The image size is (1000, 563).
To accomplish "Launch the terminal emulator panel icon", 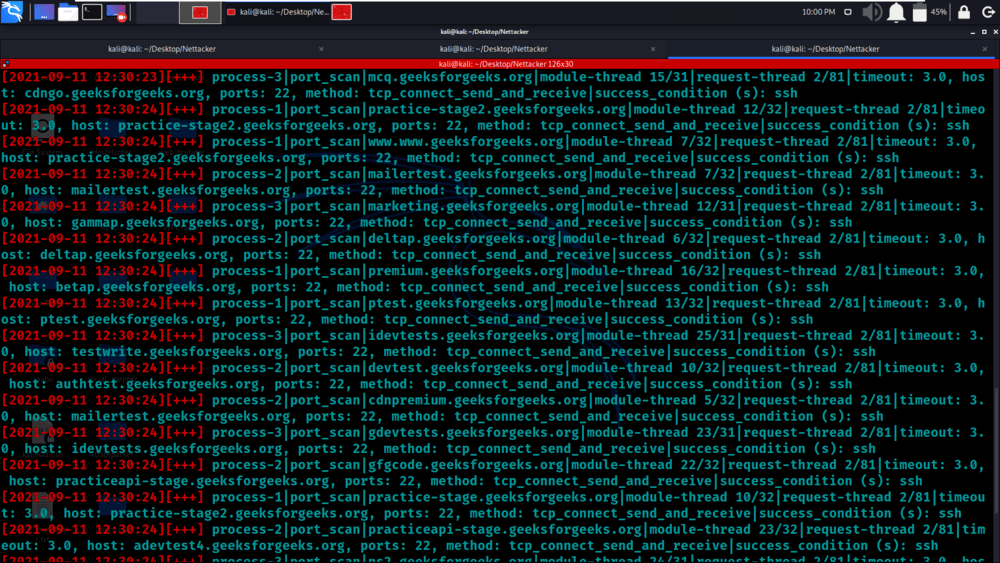I will pos(92,12).
